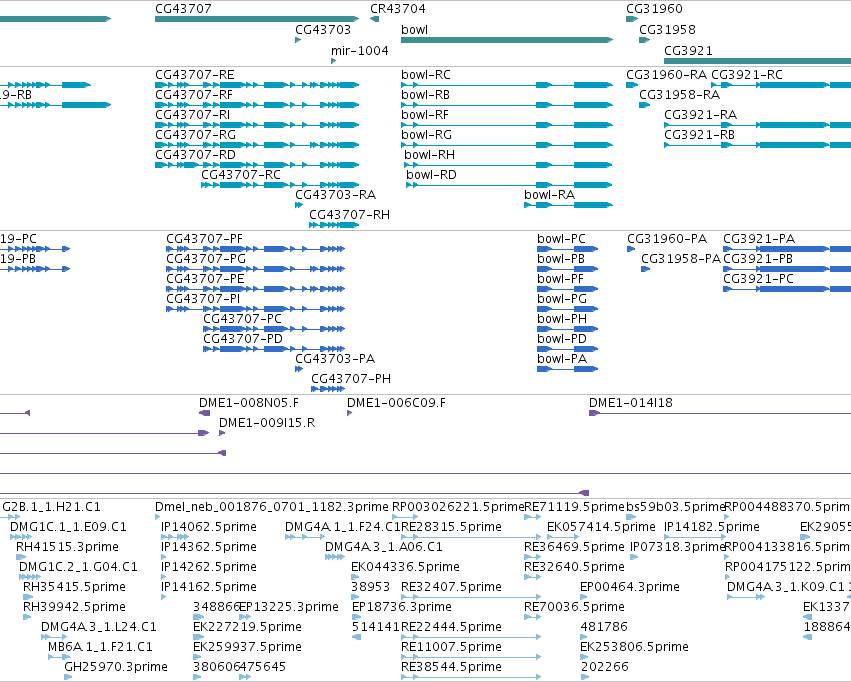This screenshot has width=851, height=682.
Task: Click protein CG43707-PC
Action: click(243, 320)
